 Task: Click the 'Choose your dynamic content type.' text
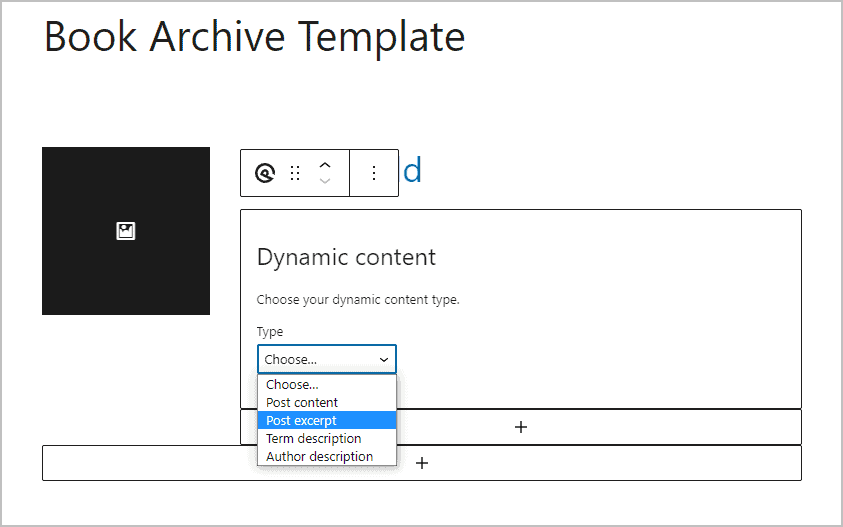pyautogui.click(x=358, y=300)
